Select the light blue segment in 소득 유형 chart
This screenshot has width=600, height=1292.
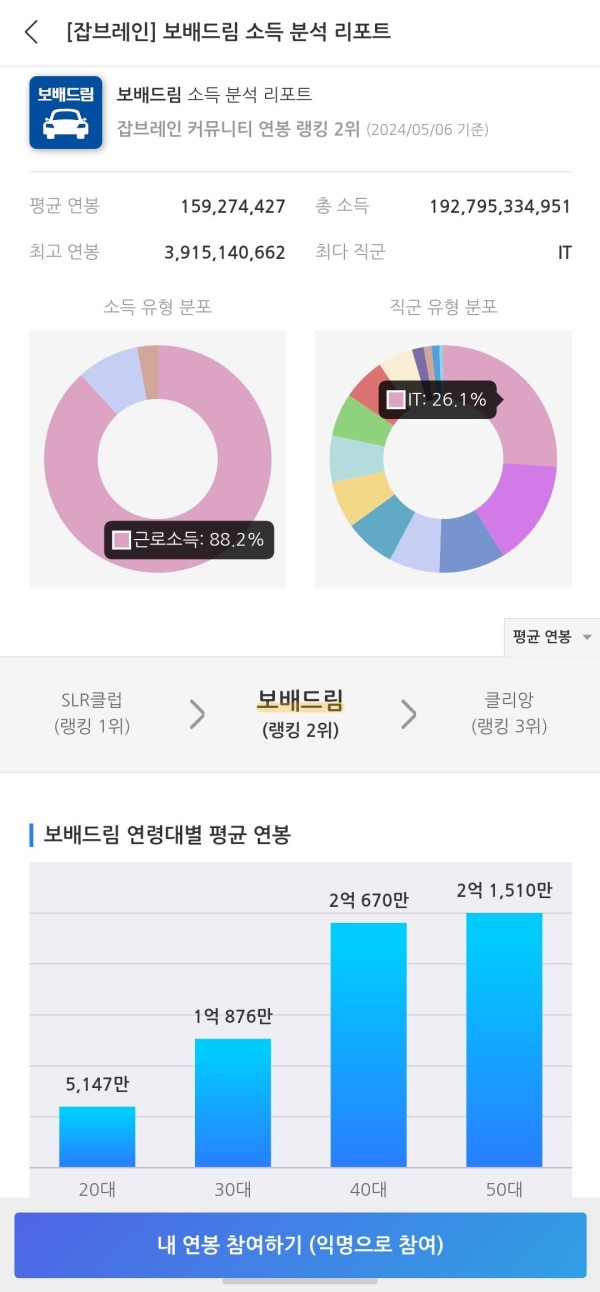click(112, 380)
